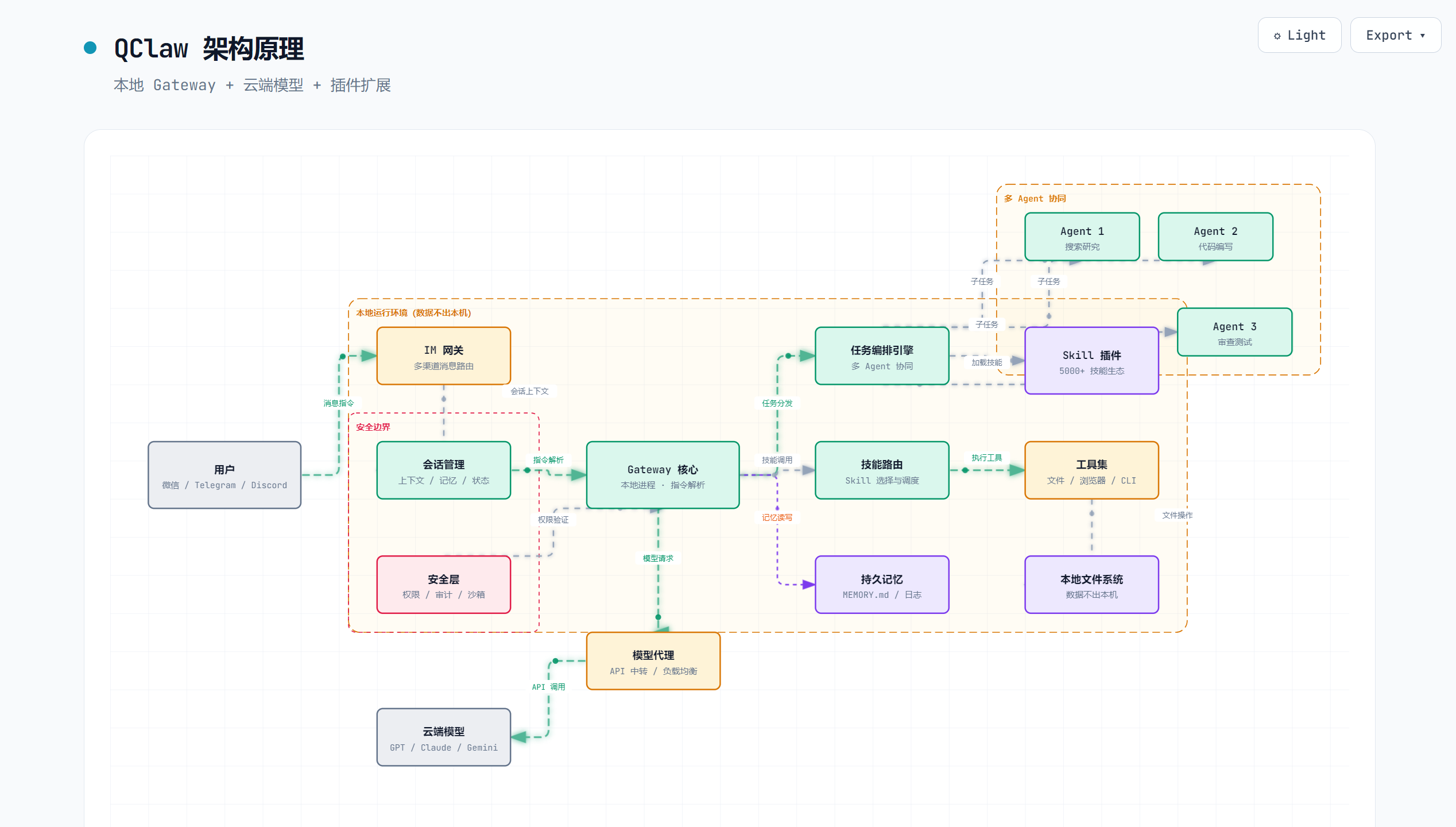Select the Agent 3 审查测试 node
The image size is (1456, 827).
pos(1234,332)
